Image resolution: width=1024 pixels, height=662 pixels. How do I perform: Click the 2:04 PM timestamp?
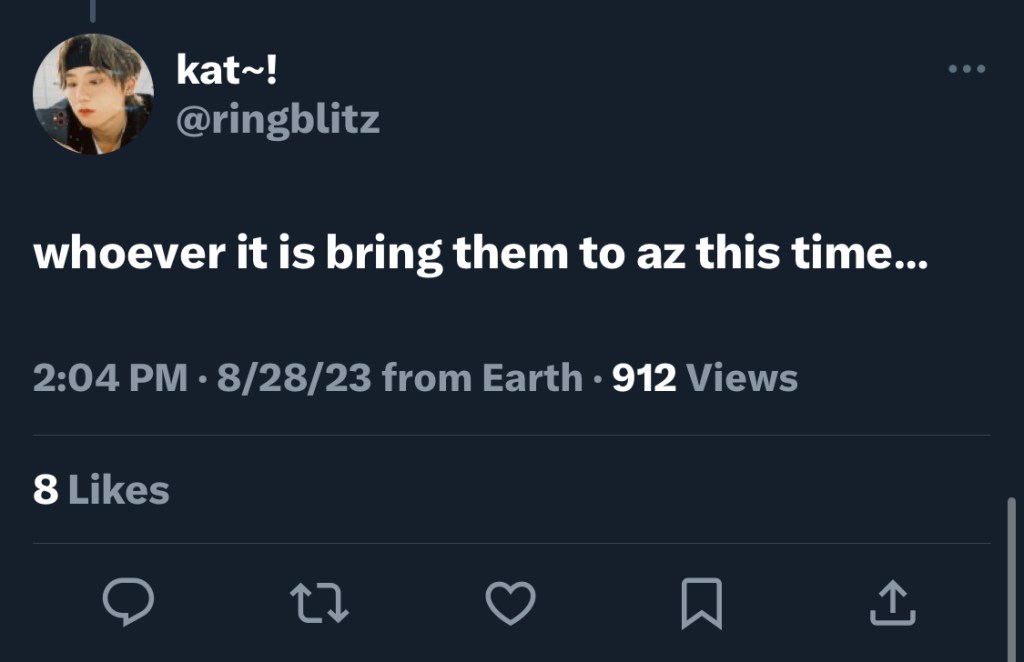pos(110,378)
